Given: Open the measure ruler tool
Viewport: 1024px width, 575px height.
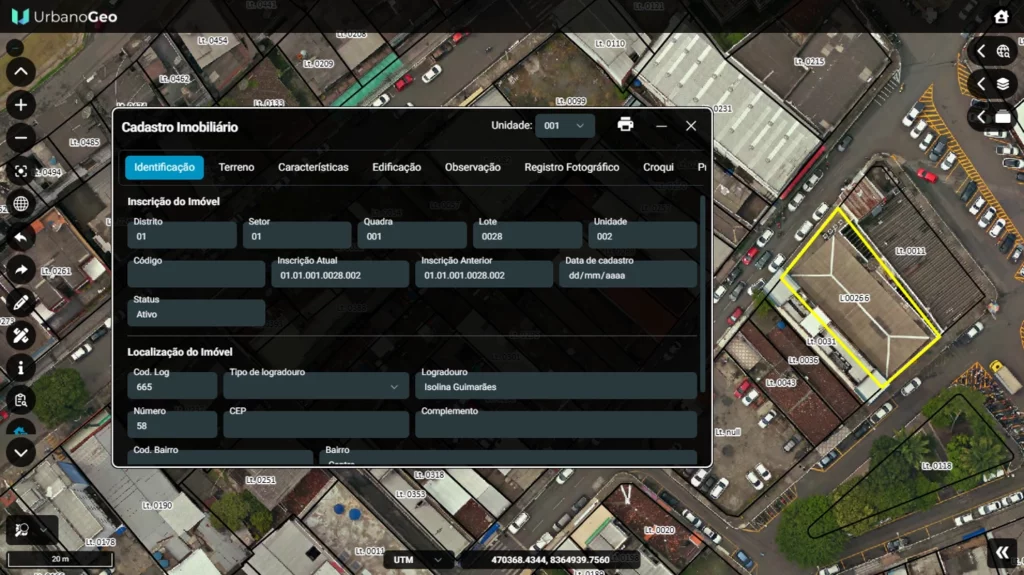Looking at the screenshot, I should point(21,335).
